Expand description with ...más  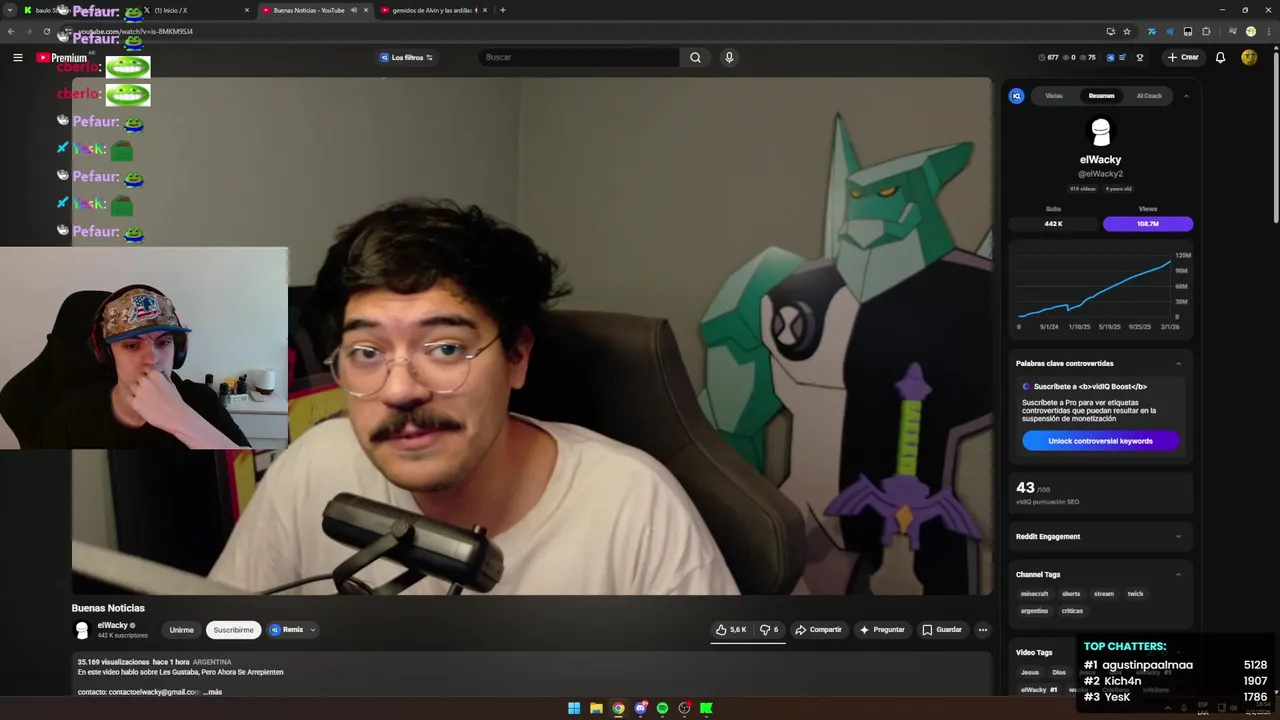tap(213, 692)
